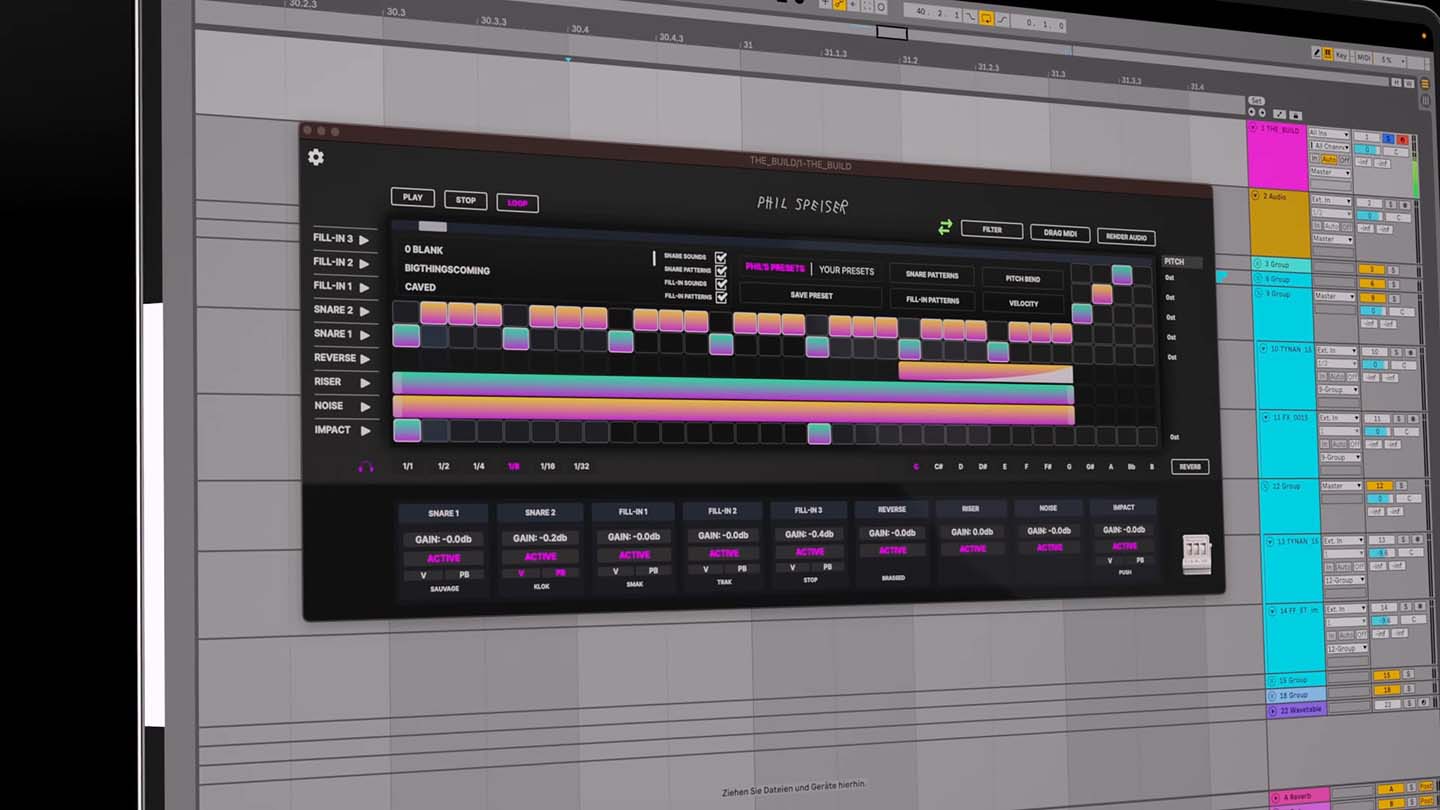Toggle ACTIVE on the REVERSE channel
Image resolution: width=1440 pixels, height=810 pixels.
[893, 550]
